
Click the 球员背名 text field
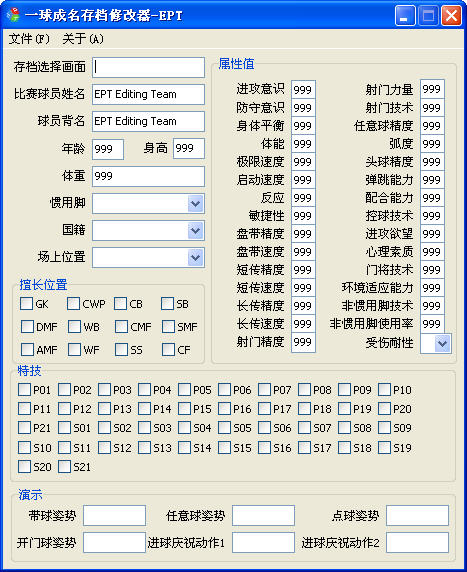(148, 121)
